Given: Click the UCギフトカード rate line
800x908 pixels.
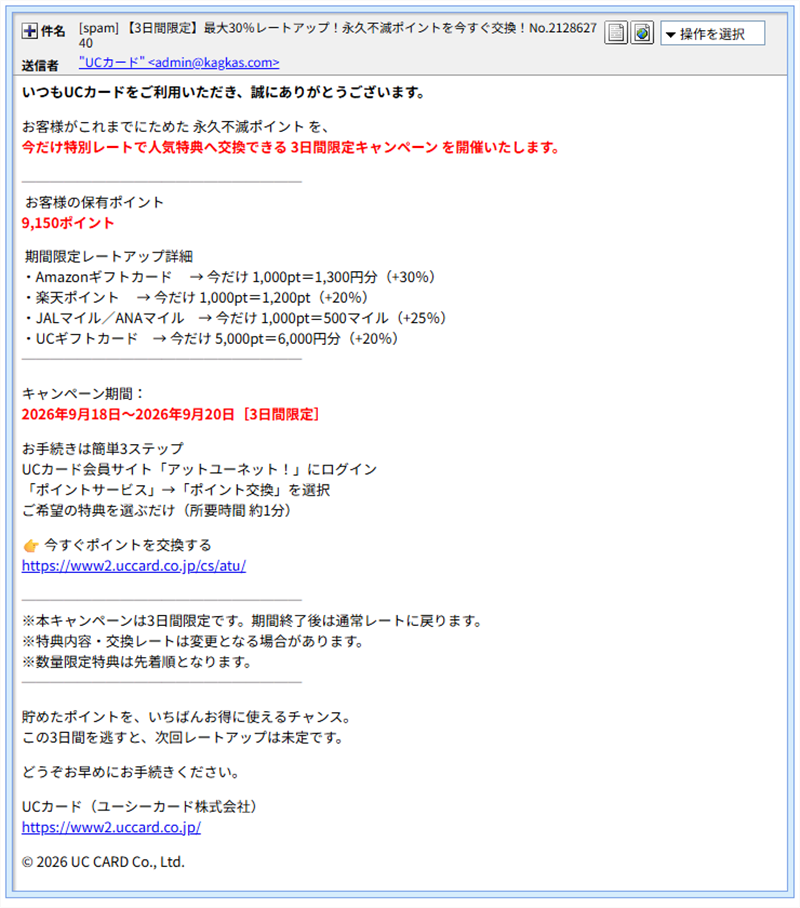Looking at the screenshot, I should [x=211, y=339].
